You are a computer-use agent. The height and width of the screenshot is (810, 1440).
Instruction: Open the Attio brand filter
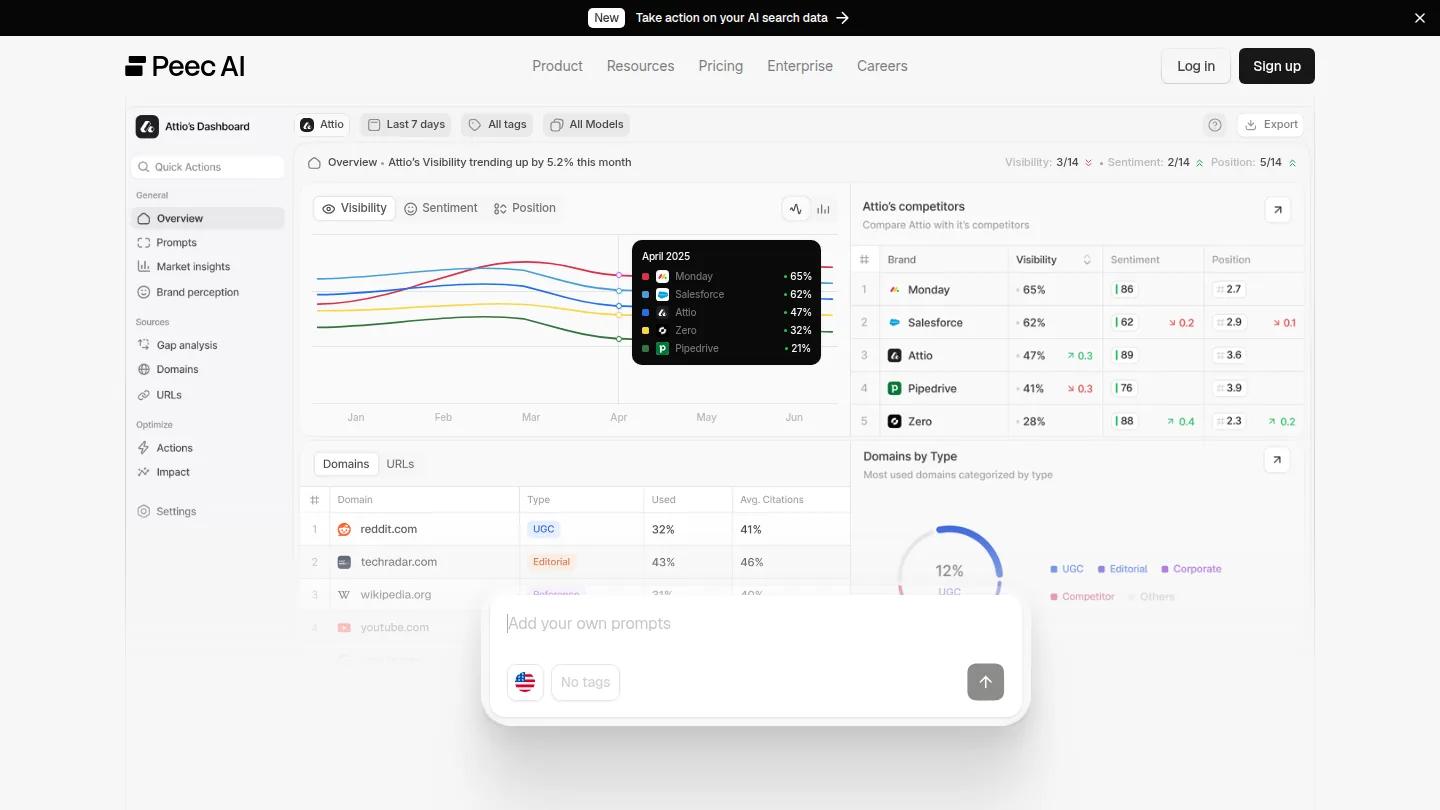323,125
